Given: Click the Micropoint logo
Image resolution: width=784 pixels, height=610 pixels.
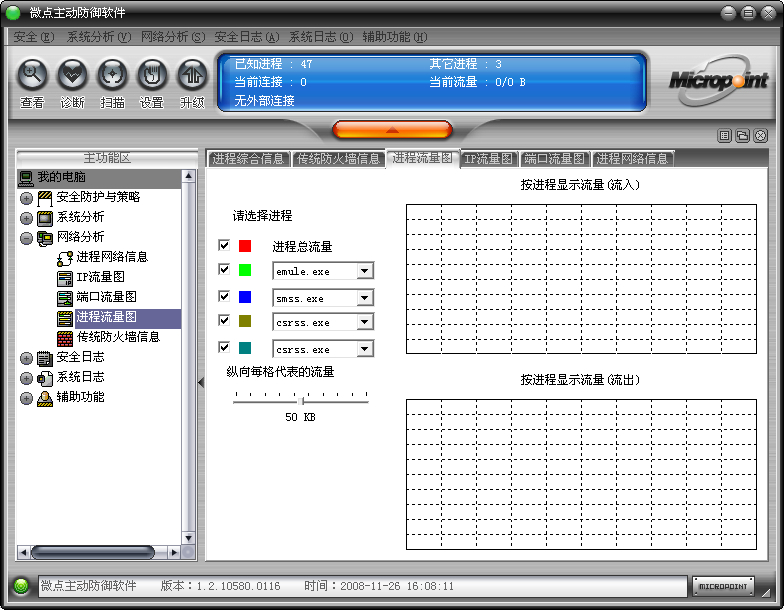Looking at the screenshot, I should point(718,80).
